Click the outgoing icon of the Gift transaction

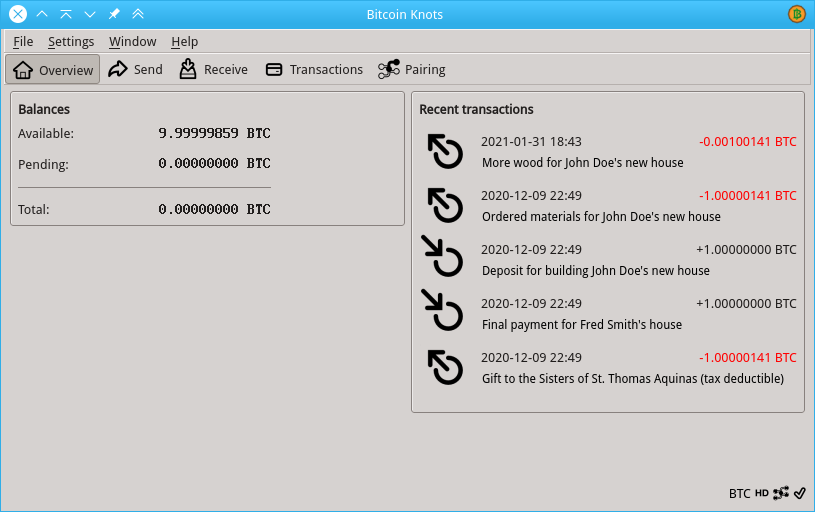tap(444, 368)
